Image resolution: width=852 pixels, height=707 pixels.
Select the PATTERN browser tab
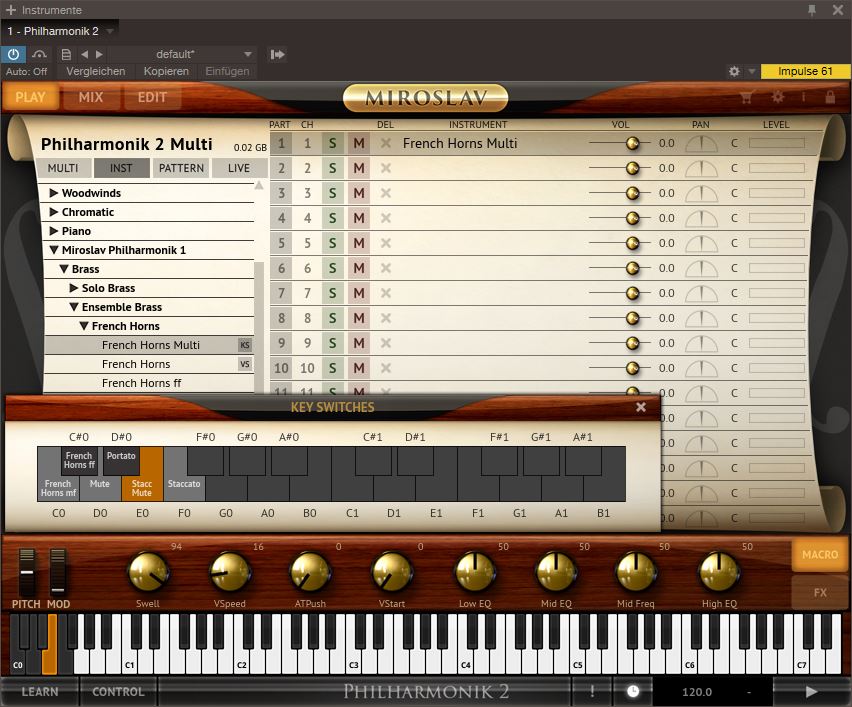pyautogui.click(x=181, y=168)
